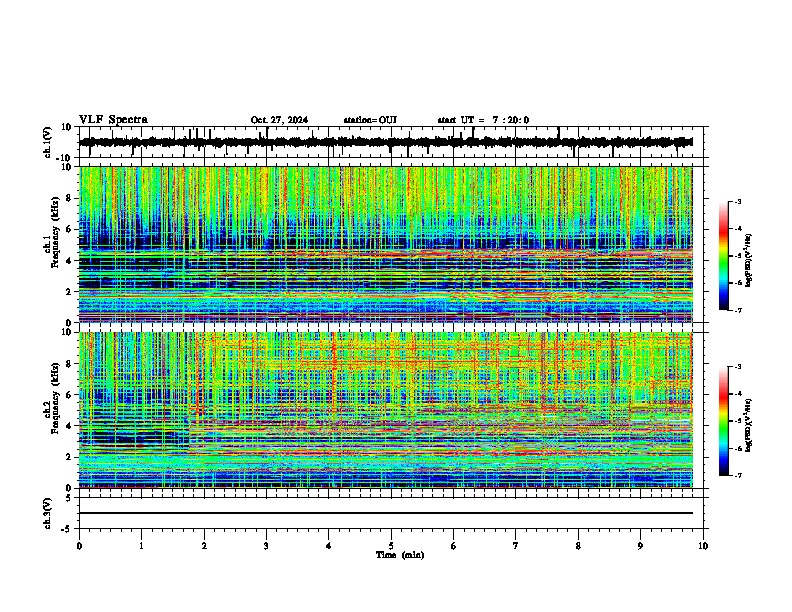Click the "9" tick on the time axis

(640, 546)
